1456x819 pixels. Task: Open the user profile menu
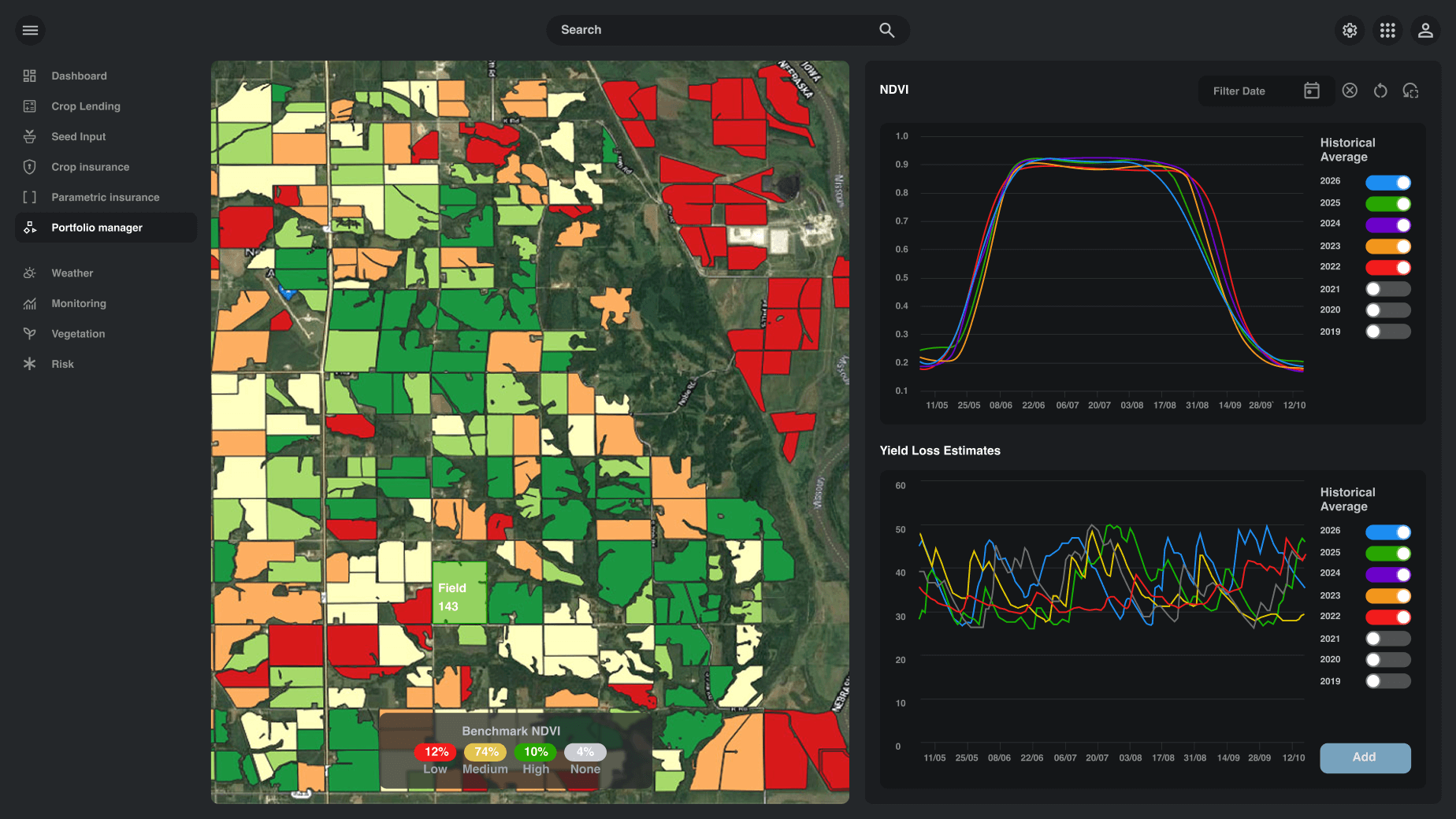[x=1426, y=30]
